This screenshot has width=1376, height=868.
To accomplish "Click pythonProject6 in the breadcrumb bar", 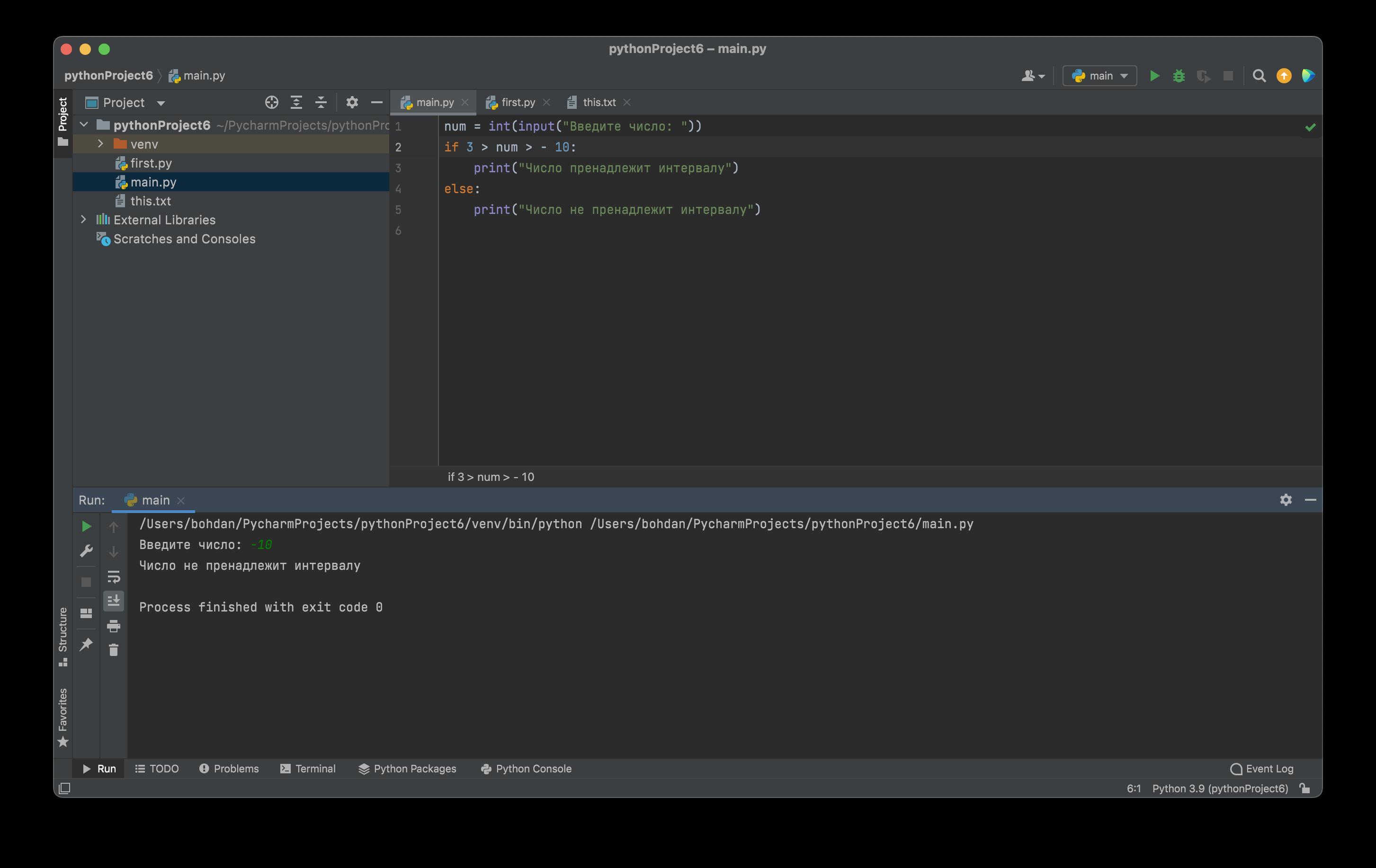I will point(108,75).
